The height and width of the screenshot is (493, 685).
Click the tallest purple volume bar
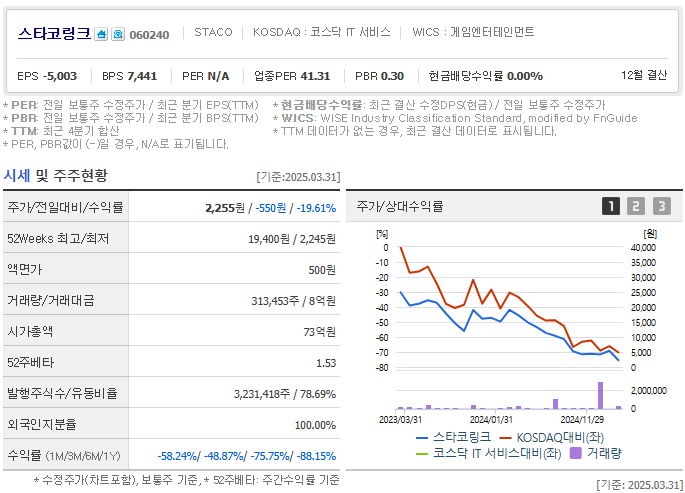click(x=601, y=395)
